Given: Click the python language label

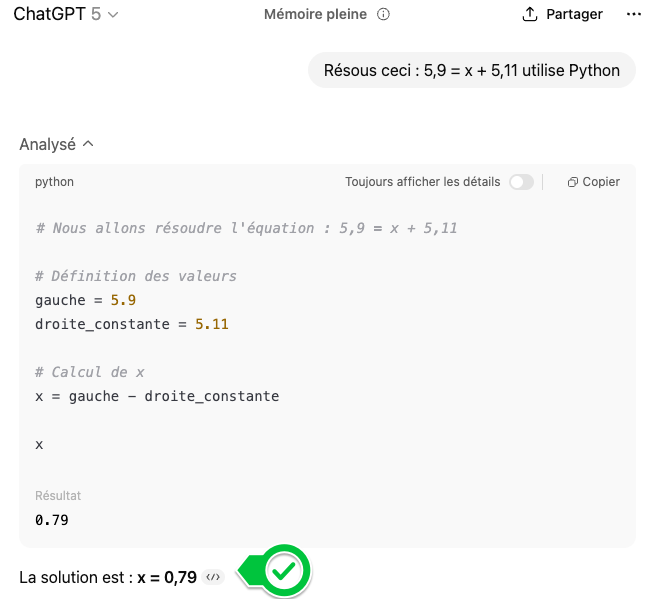Looking at the screenshot, I should tap(54, 182).
